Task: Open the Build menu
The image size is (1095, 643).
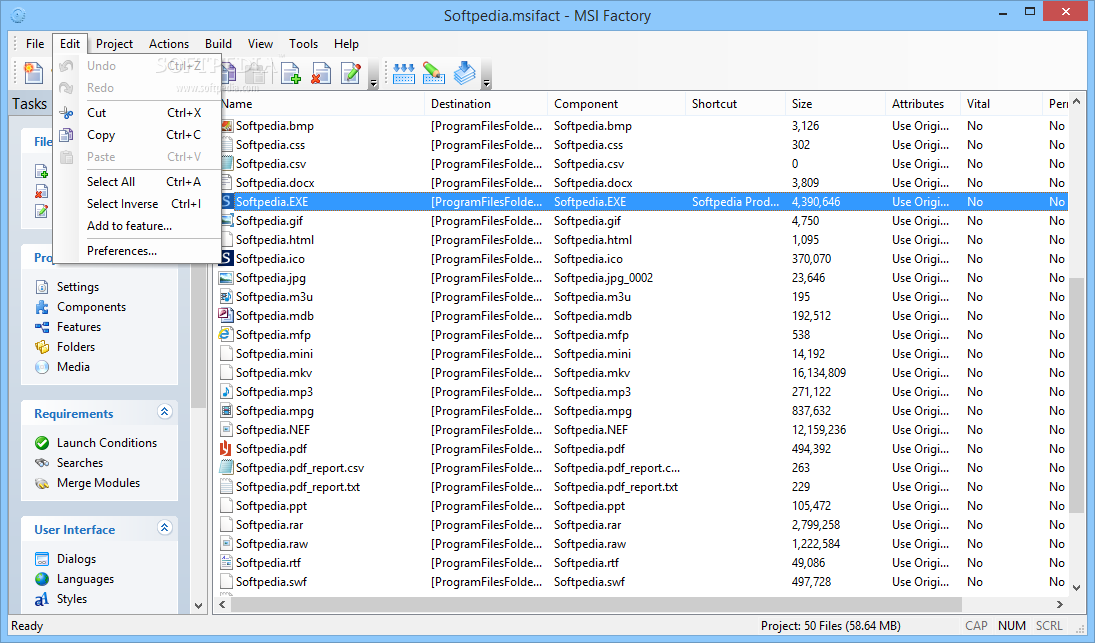Action: coord(219,43)
